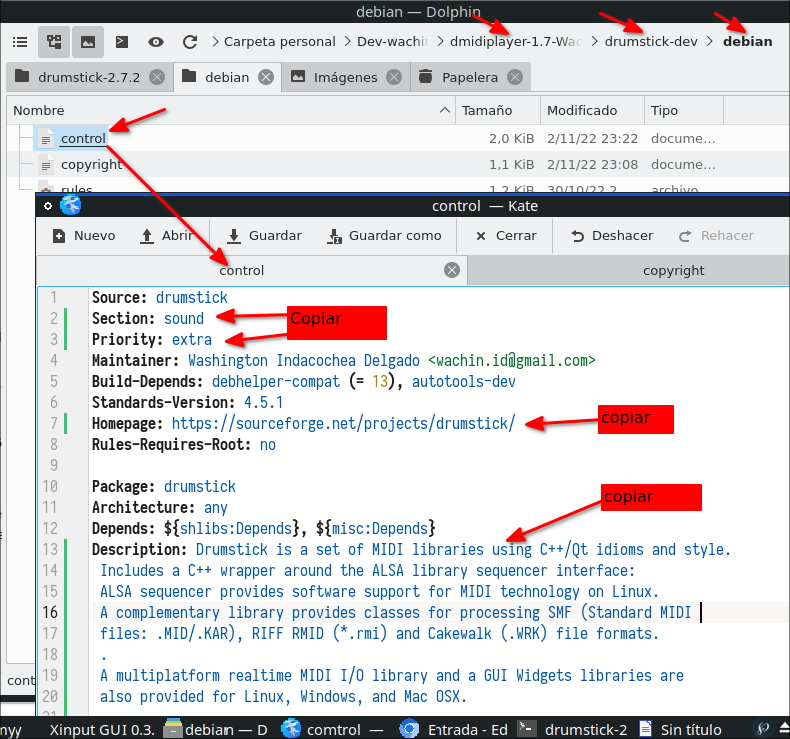Click the wachin.id@gmail.com email text

(x=512, y=360)
